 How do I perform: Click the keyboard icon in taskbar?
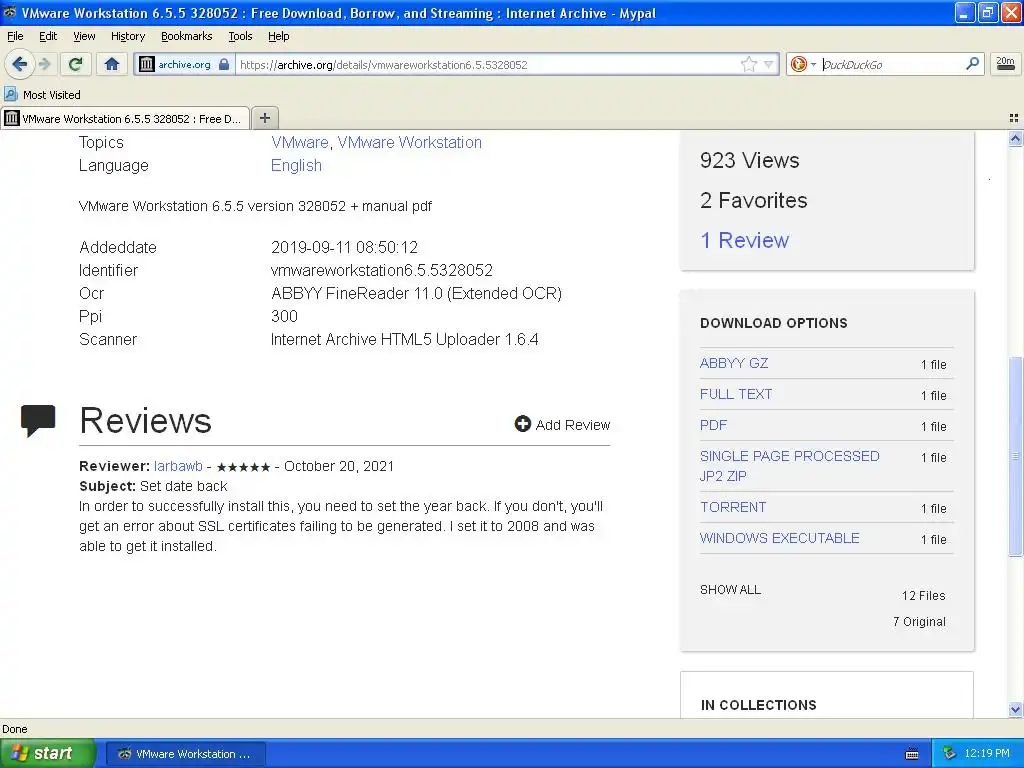click(x=912, y=754)
